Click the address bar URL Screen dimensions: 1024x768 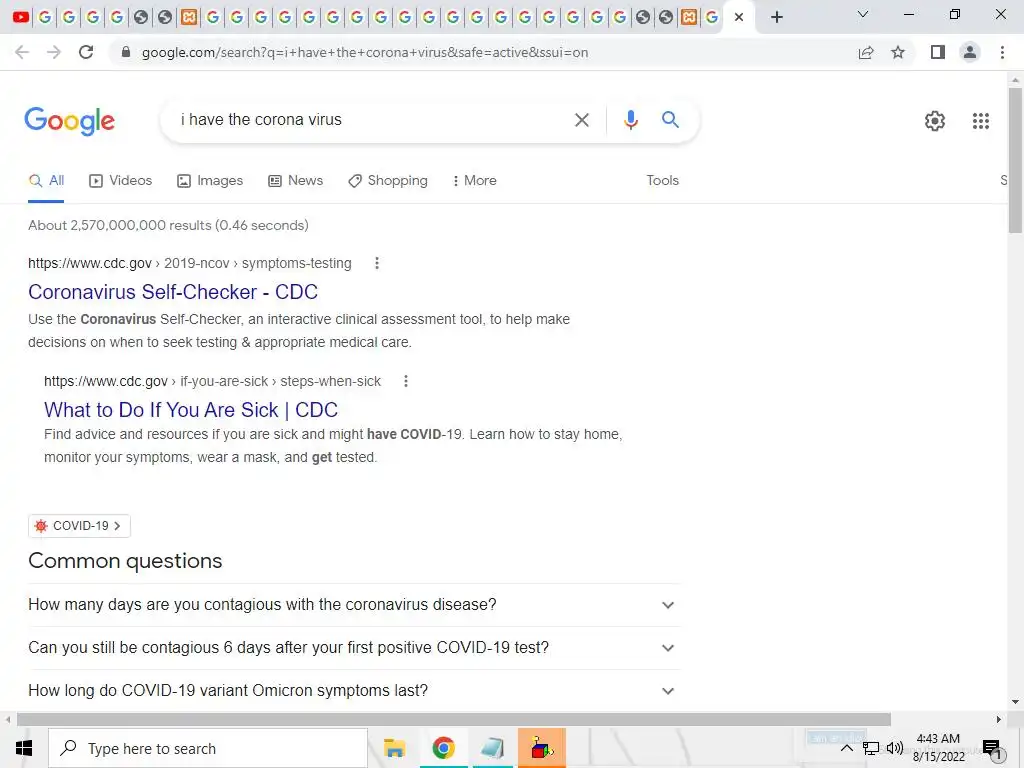(x=364, y=52)
